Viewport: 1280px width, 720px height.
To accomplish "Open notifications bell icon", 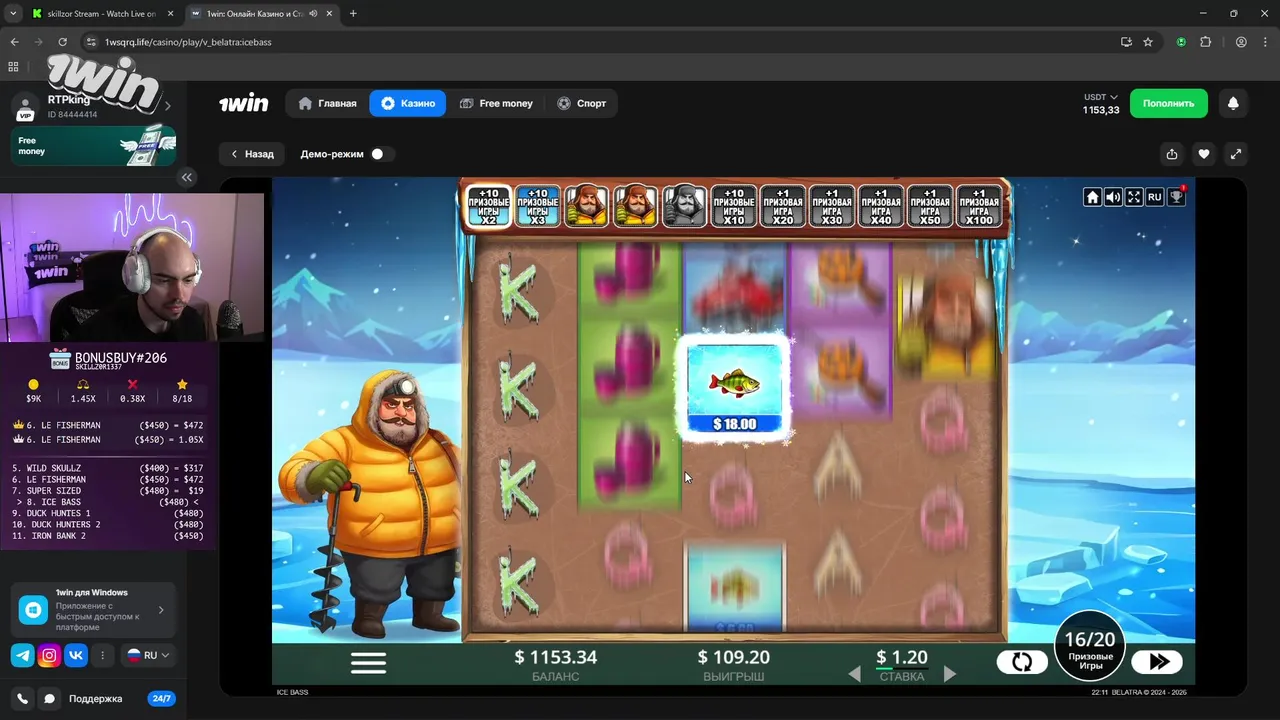I will 1233,103.
